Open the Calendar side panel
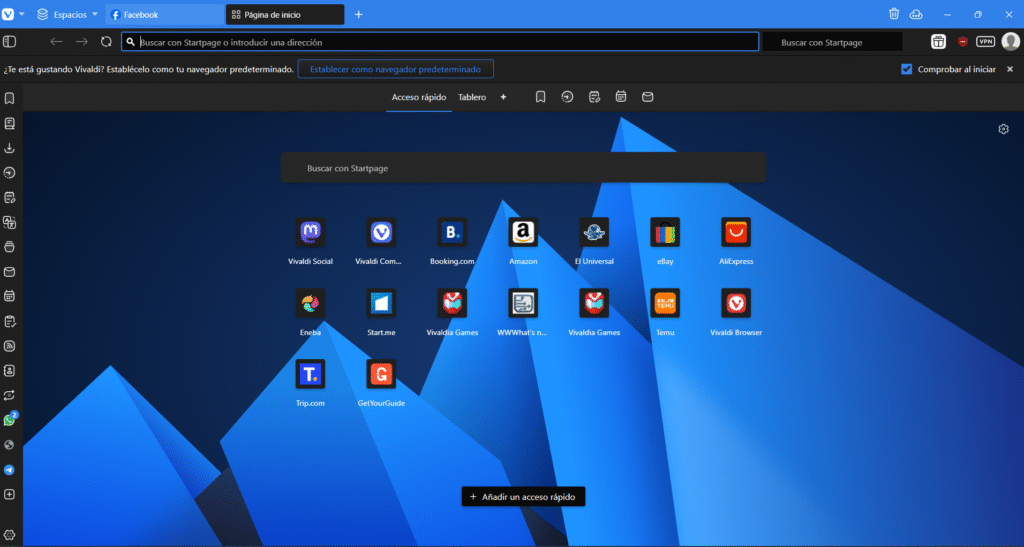The image size is (1024, 547). [x=9, y=296]
